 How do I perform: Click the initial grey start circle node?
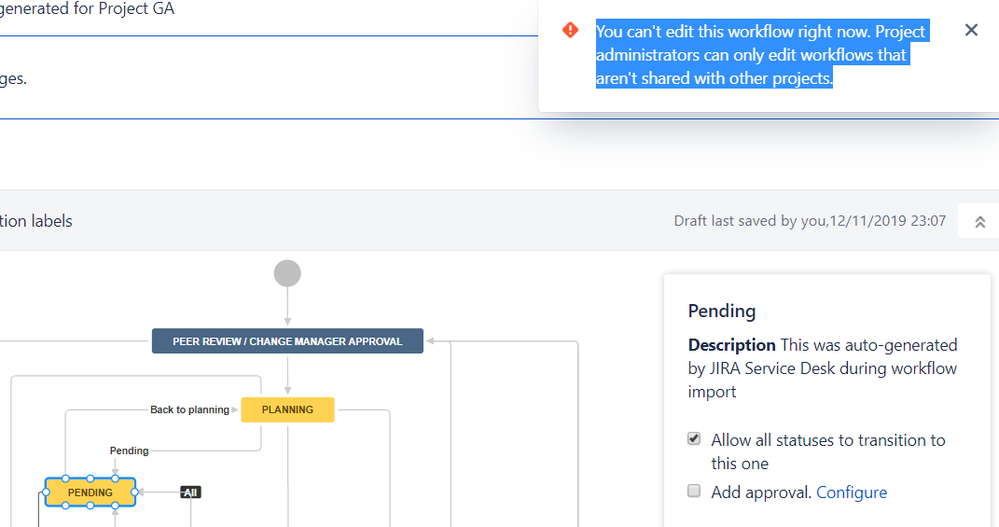(287, 273)
